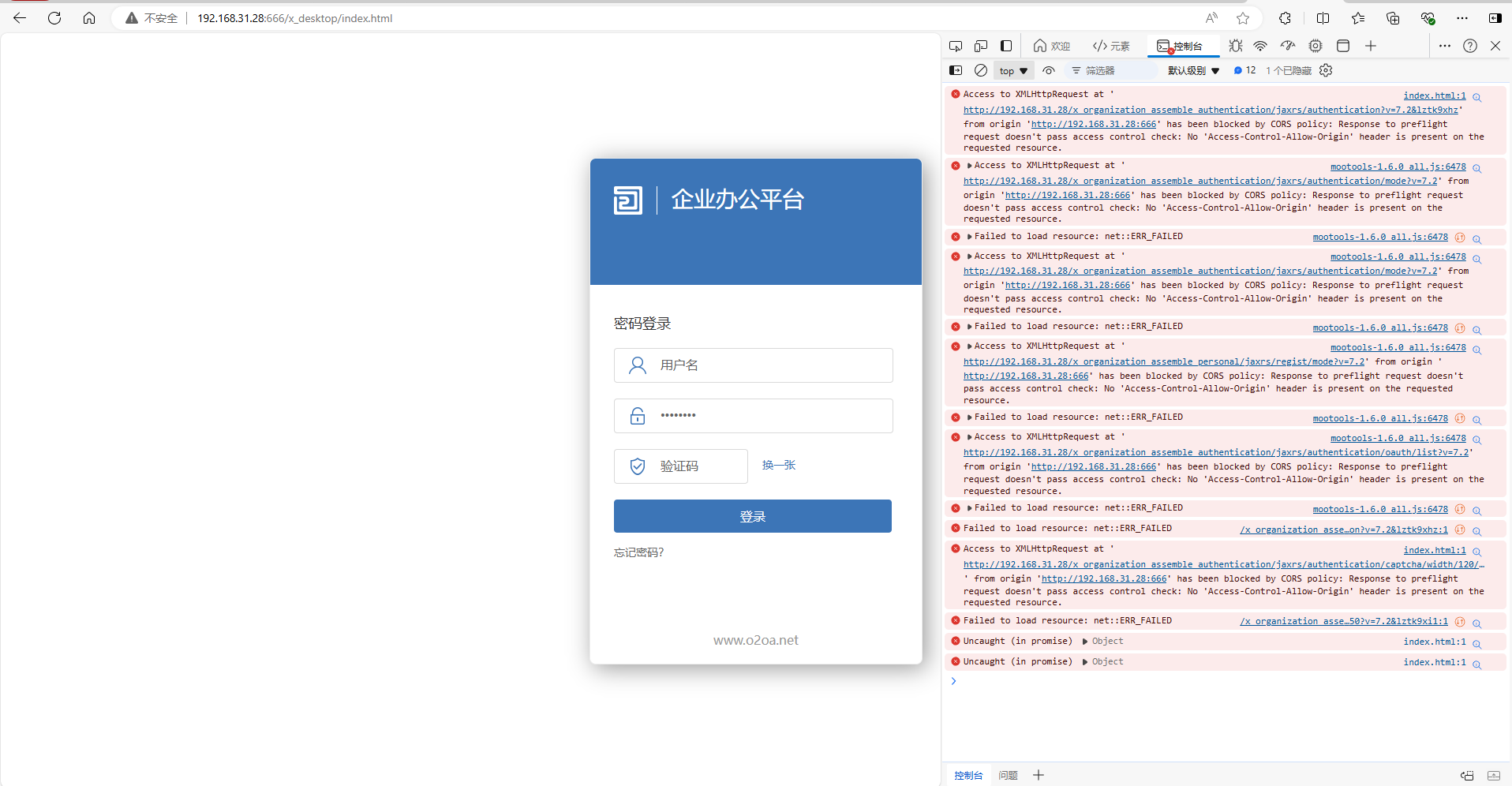This screenshot has height=786, width=1512.
Task: Click the not-secure warning icon in address bar
Action: pyautogui.click(x=132, y=18)
